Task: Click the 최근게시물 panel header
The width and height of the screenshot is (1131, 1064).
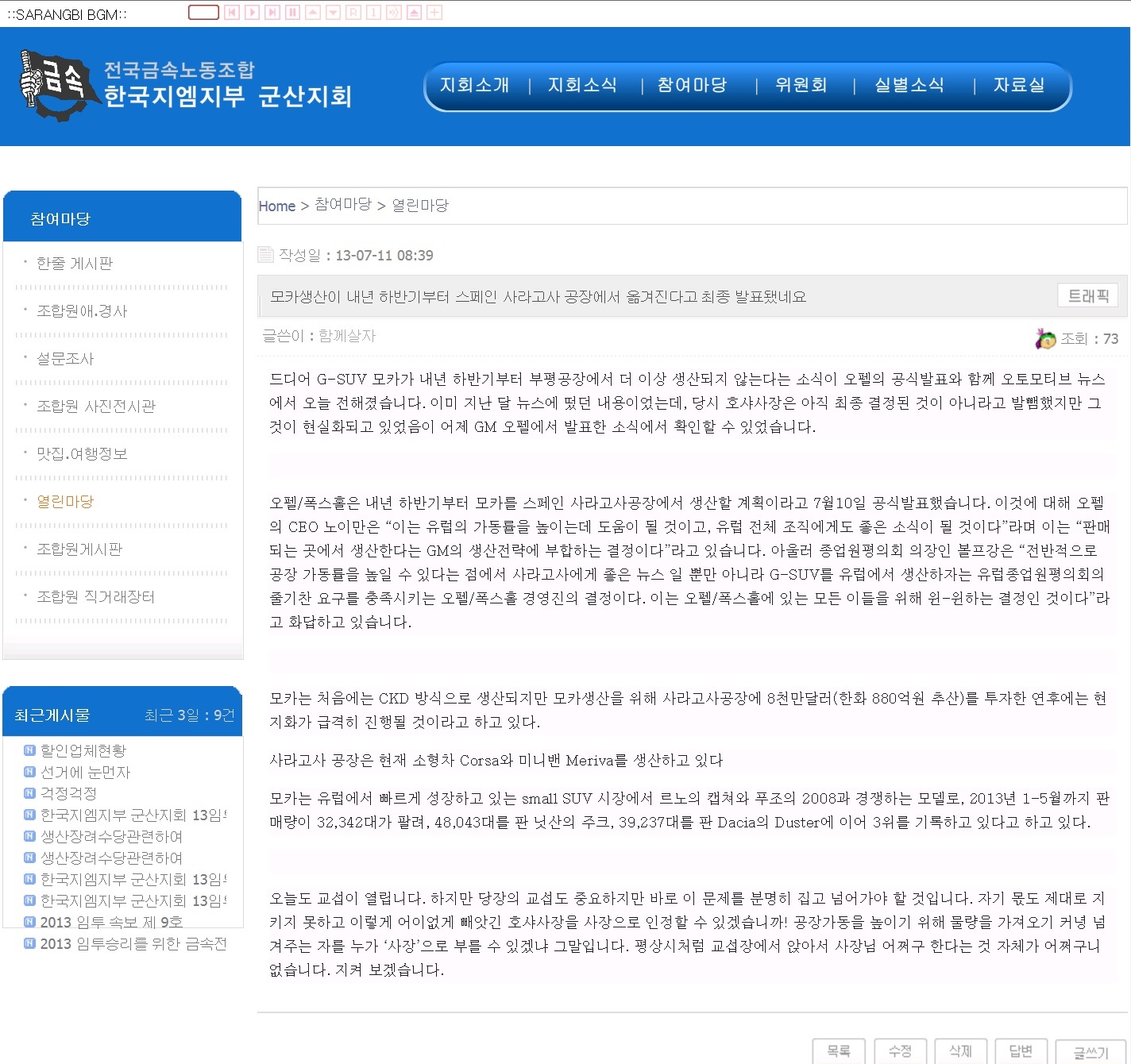Action: click(x=122, y=711)
